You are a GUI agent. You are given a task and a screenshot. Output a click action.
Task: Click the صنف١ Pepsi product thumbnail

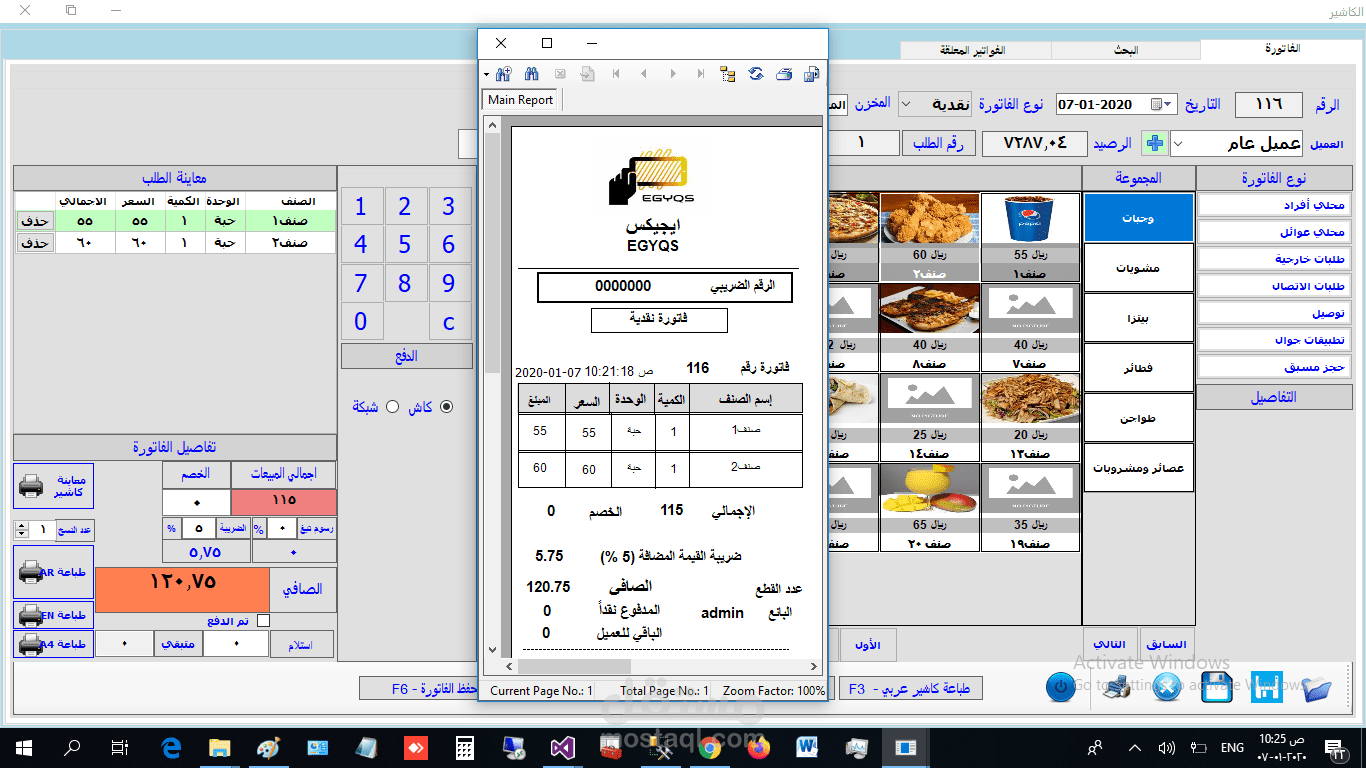pyautogui.click(x=1030, y=238)
